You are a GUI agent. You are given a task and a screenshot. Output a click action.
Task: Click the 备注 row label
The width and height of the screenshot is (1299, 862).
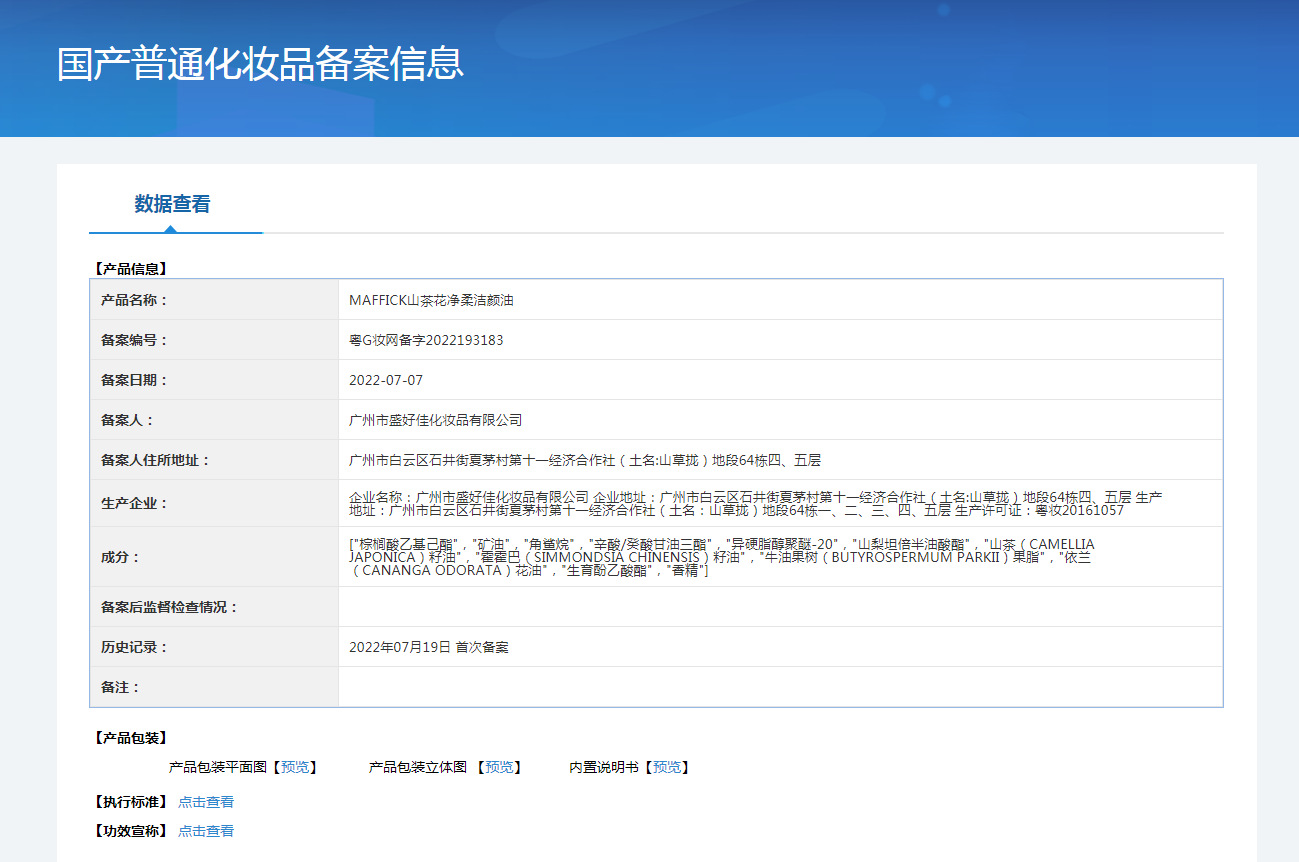(x=121, y=687)
